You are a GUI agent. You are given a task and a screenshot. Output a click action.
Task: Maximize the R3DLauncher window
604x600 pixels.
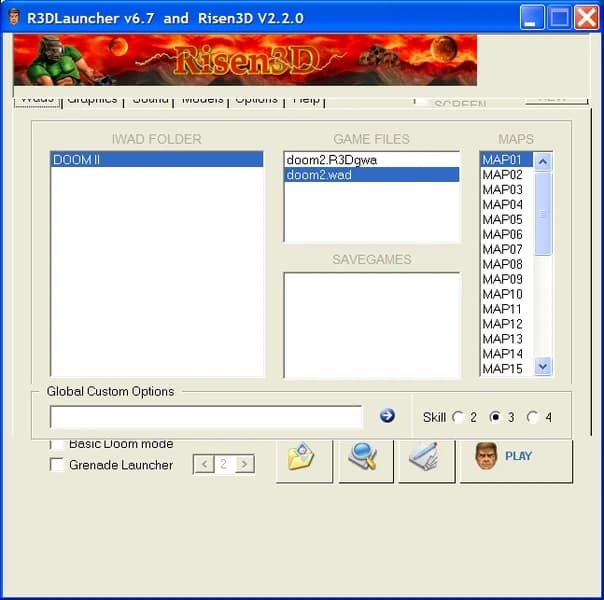[x=559, y=17]
